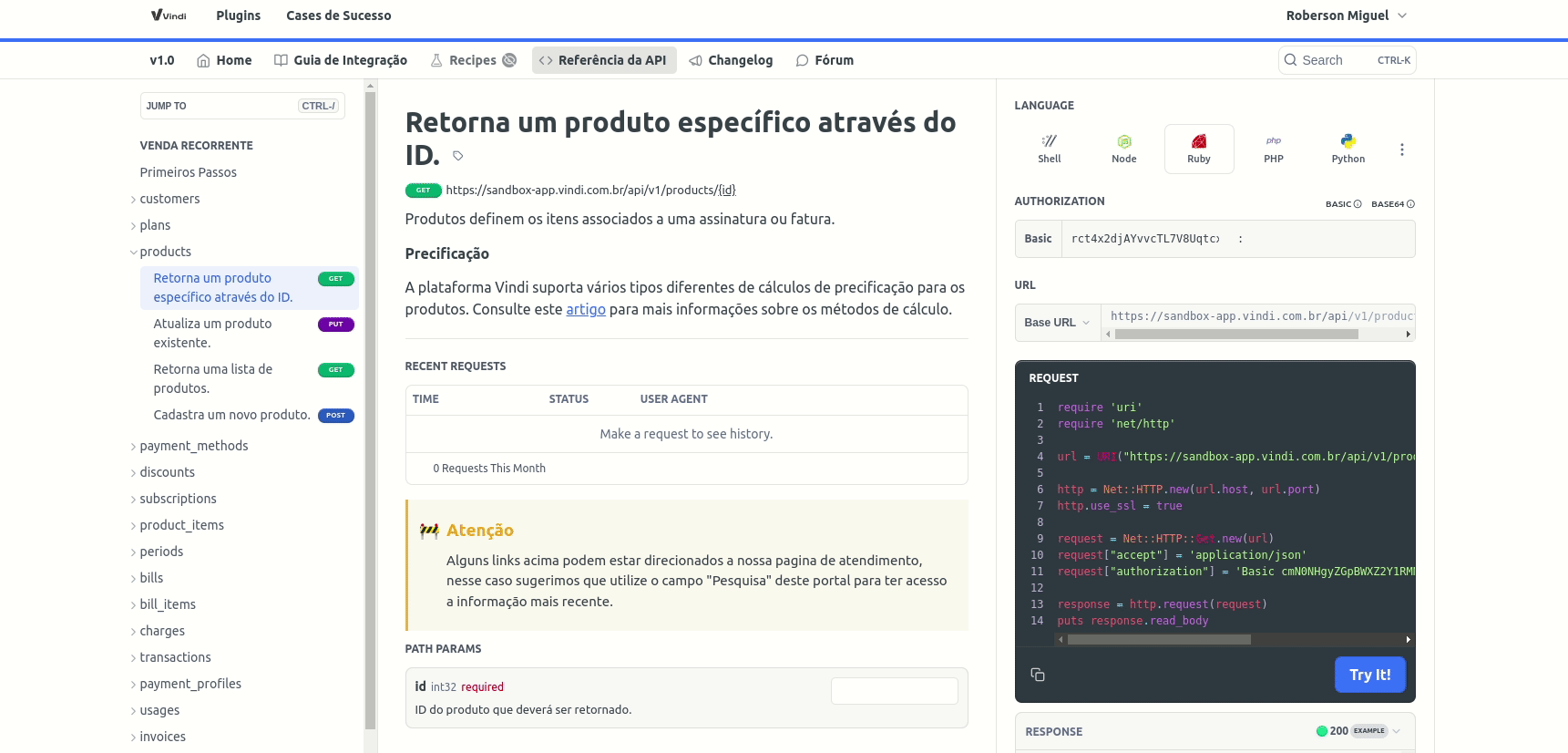Open the Plugins menu item
1568x753 pixels.
coord(239,15)
